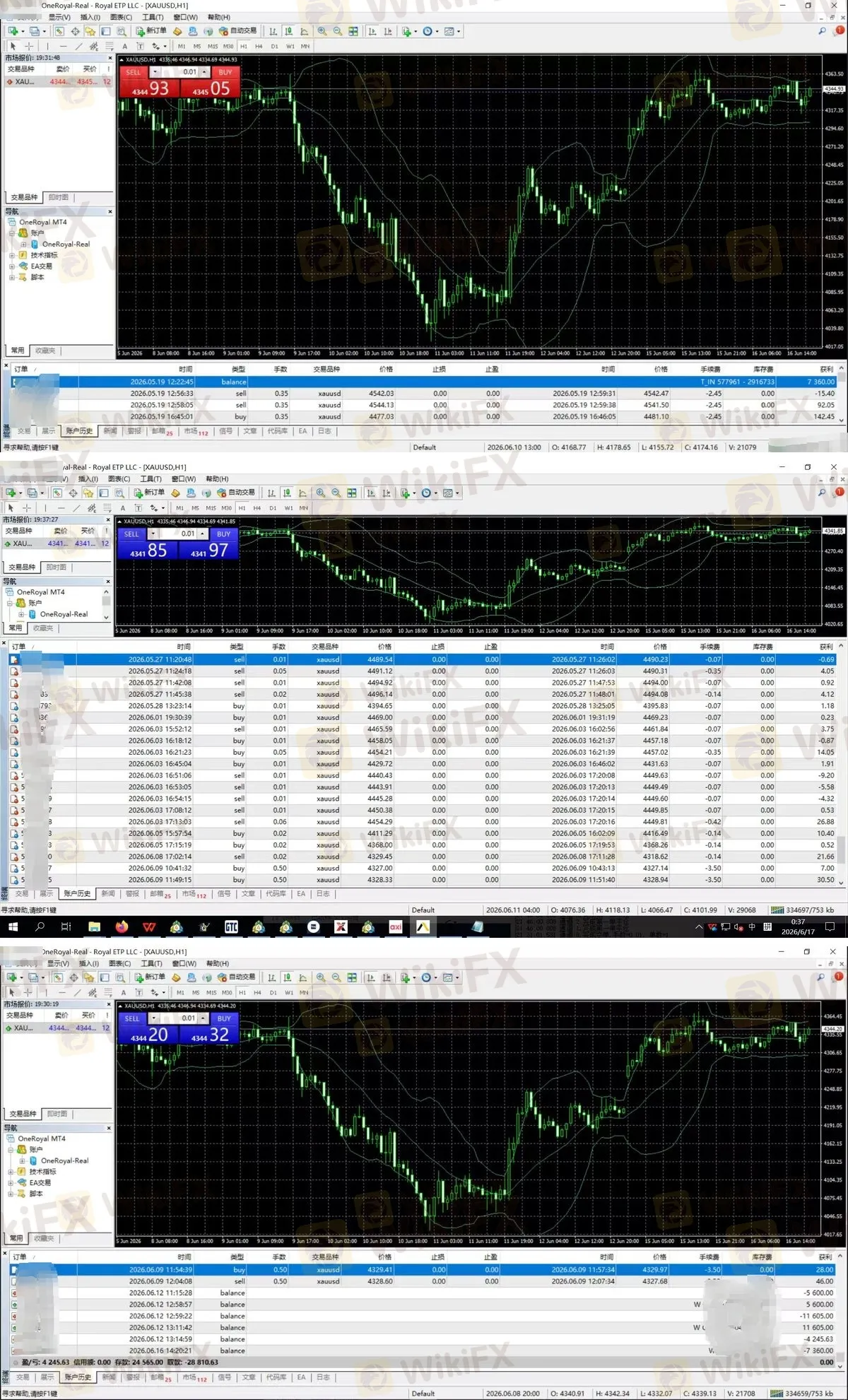
Task: Toggle 自动交易 in the bottom MT4 window
Action: (237, 977)
